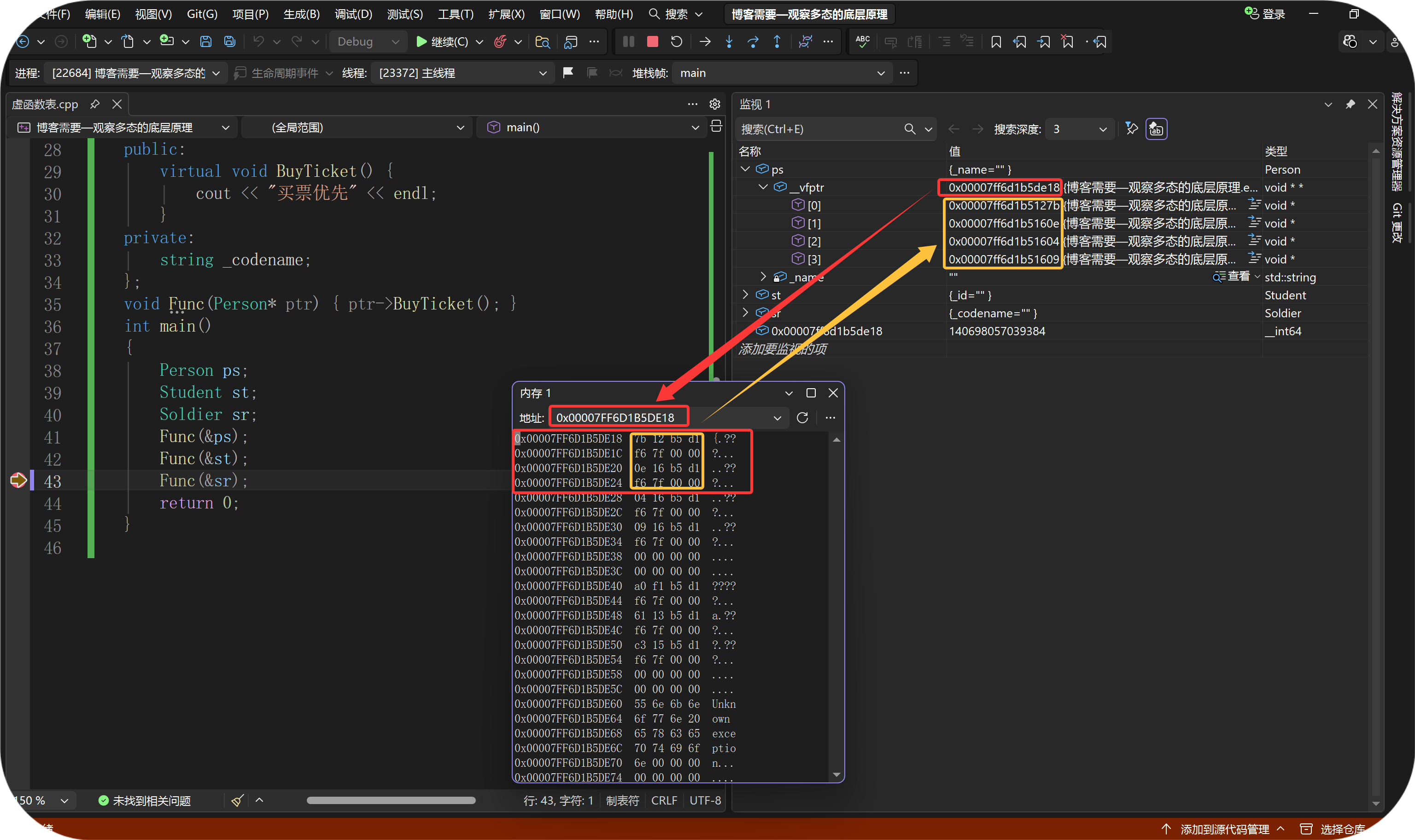The width and height of the screenshot is (1415, 840).
Task: Click the refresh icon in Memory 1 window
Action: click(x=802, y=418)
